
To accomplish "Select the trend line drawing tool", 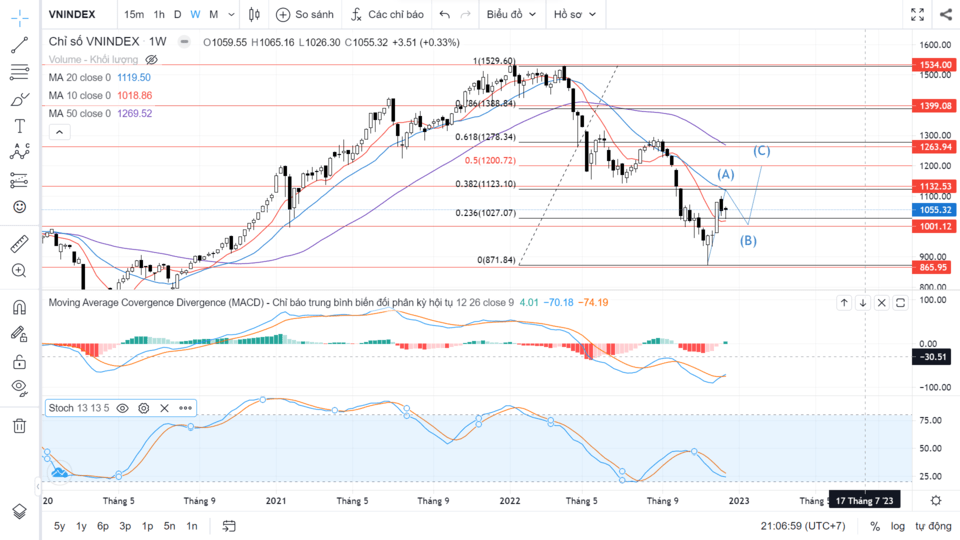I will tap(20, 45).
